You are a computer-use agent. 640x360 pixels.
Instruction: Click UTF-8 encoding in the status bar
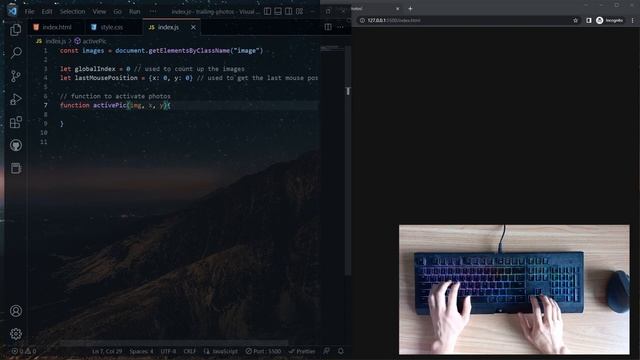(168, 351)
